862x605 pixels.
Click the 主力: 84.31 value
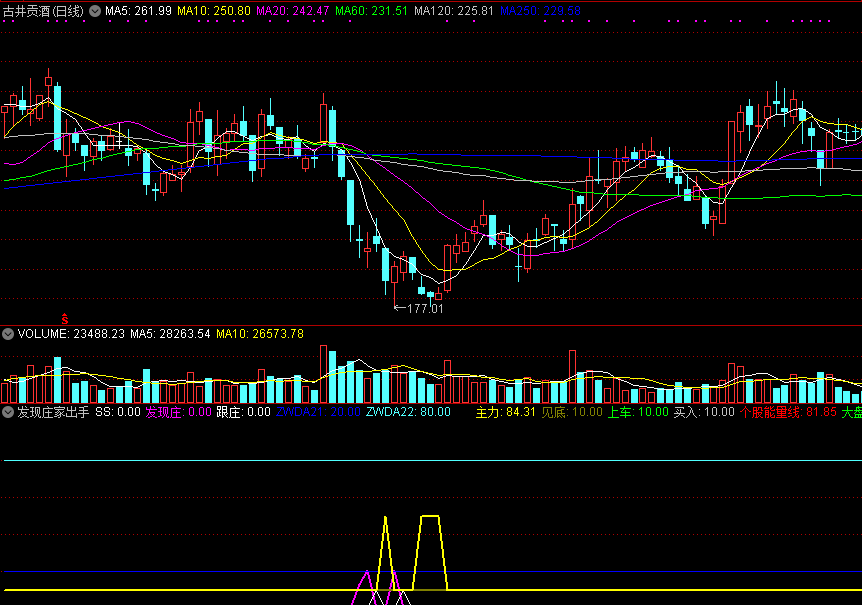click(505, 412)
